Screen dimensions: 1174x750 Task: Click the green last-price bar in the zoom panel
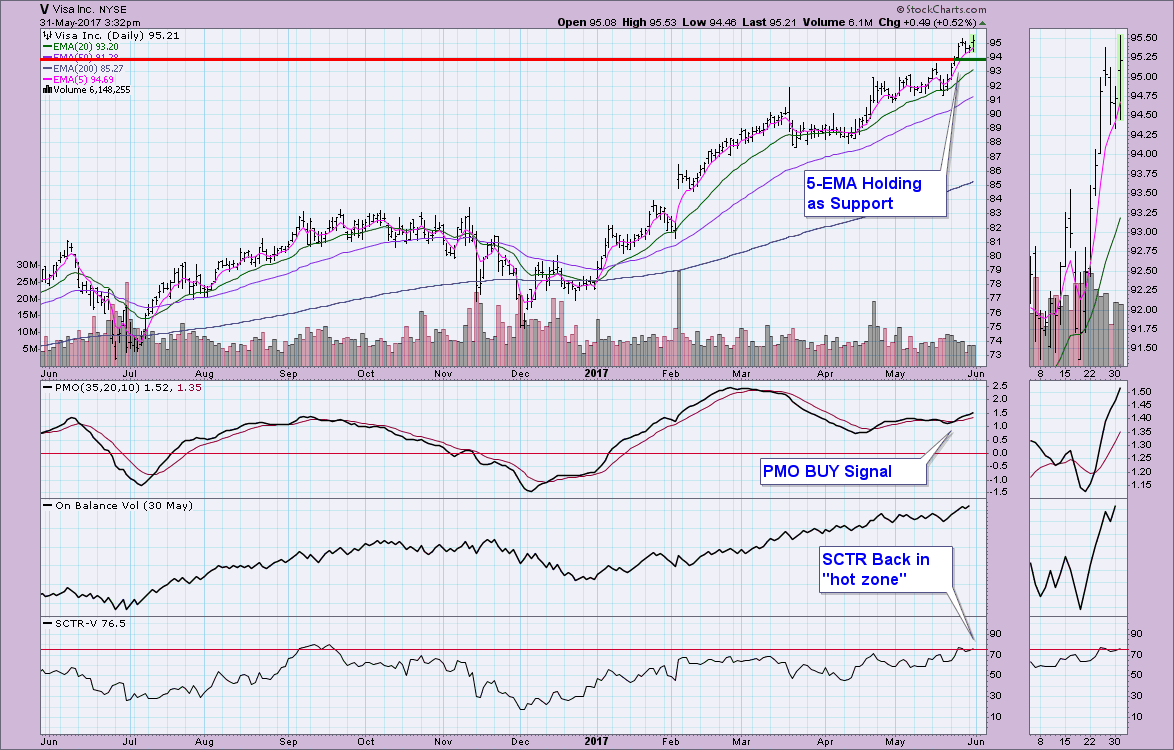(x=1120, y=77)
